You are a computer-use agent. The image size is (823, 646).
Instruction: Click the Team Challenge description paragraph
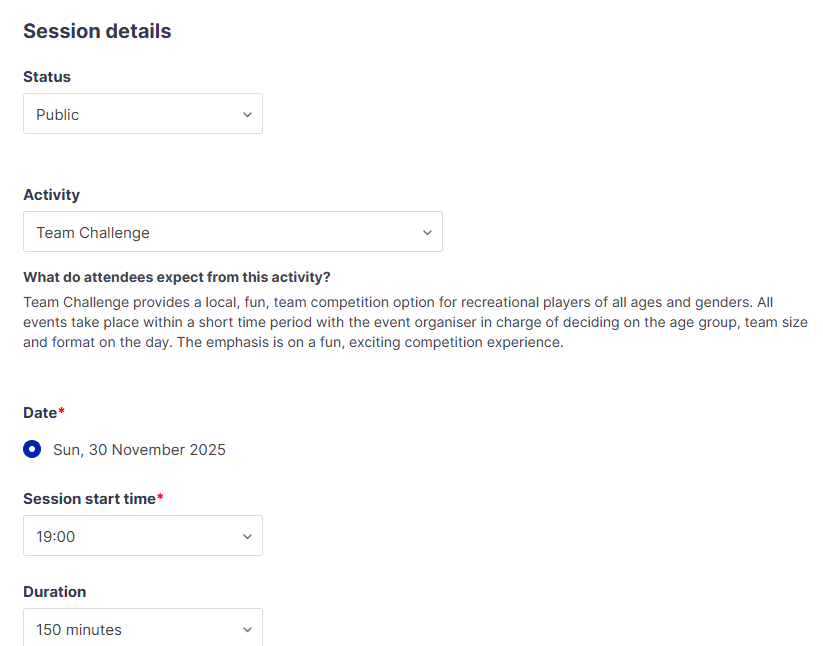[x=415, y=322]
